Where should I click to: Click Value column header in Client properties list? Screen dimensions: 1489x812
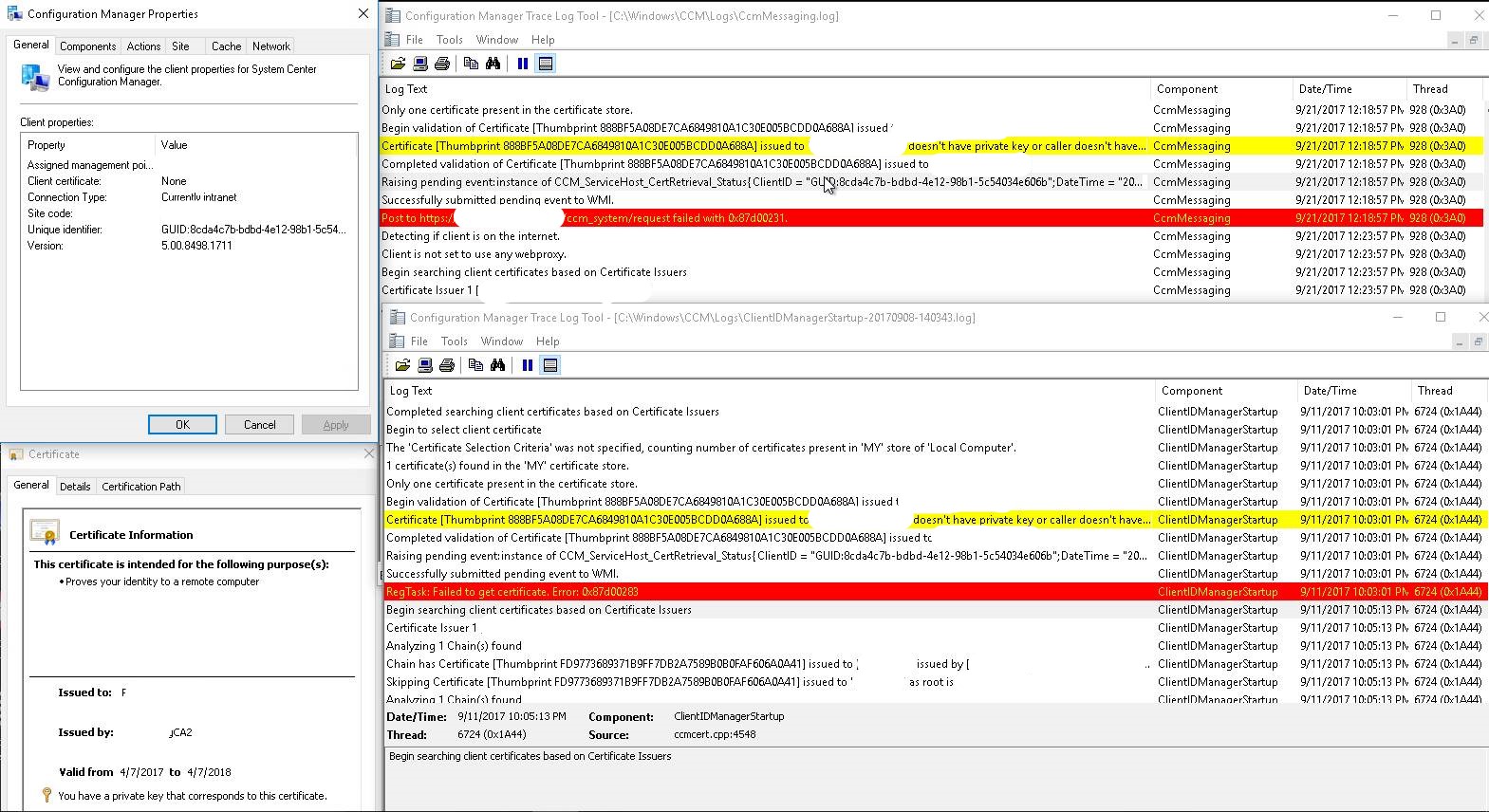(256, 145)
